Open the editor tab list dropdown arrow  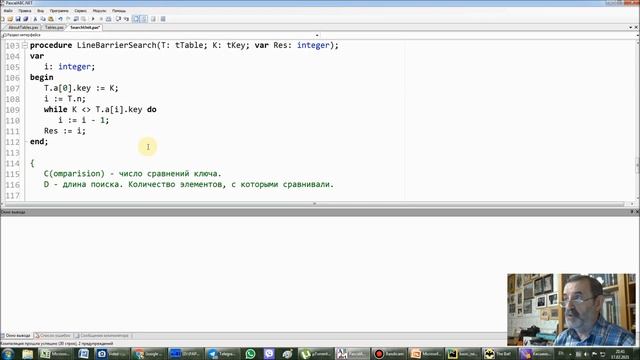(x=631, y=27)
